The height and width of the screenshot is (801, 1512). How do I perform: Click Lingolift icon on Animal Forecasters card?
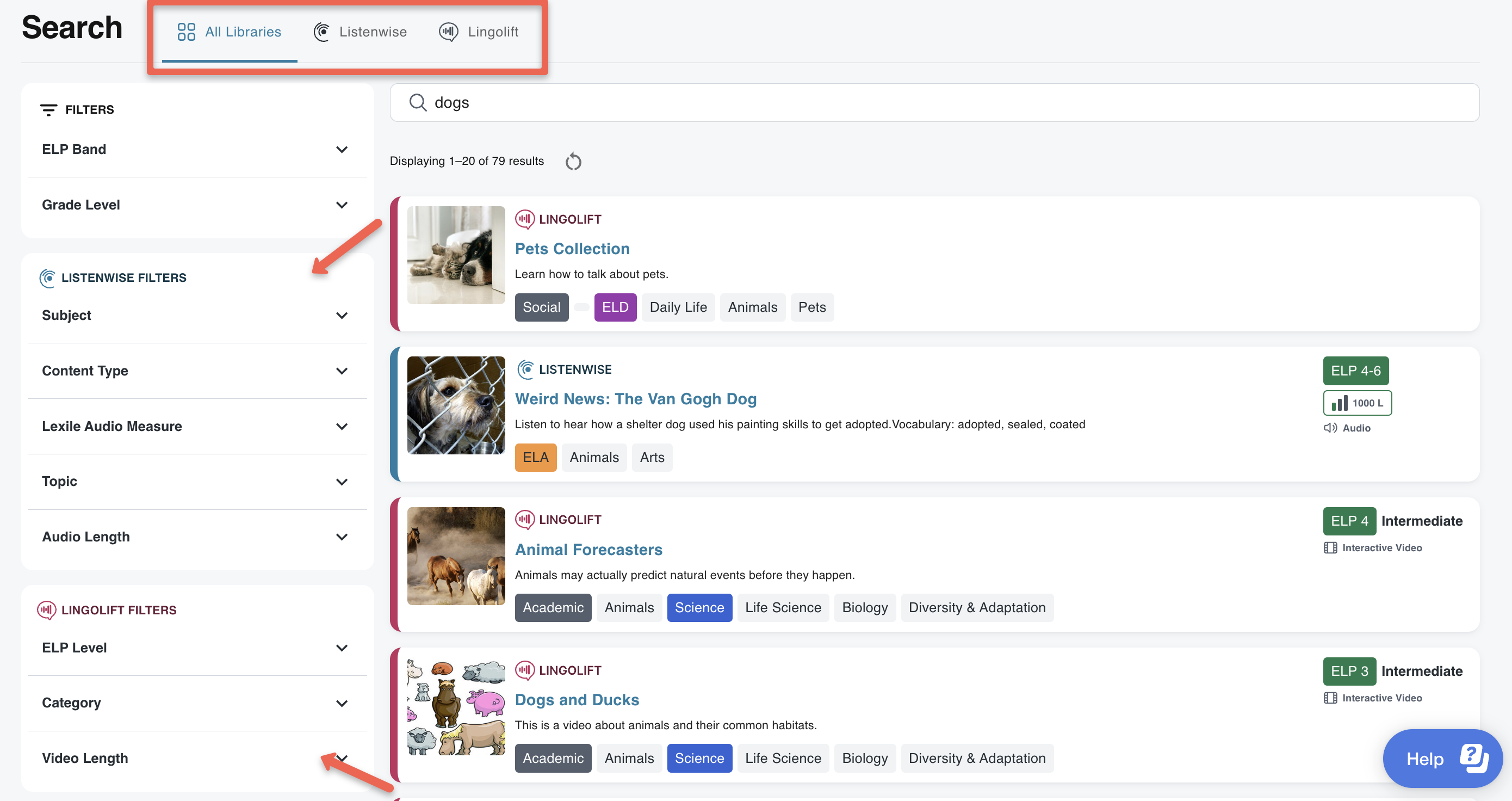click(525, 520)
